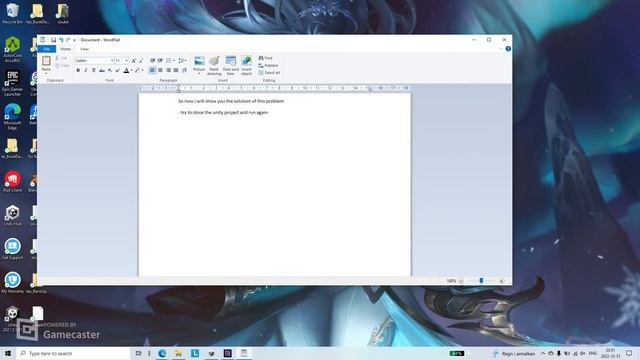Viewport: 640px width, 360px height.
Task: Open the File menu tab
Action: point(47,49)
